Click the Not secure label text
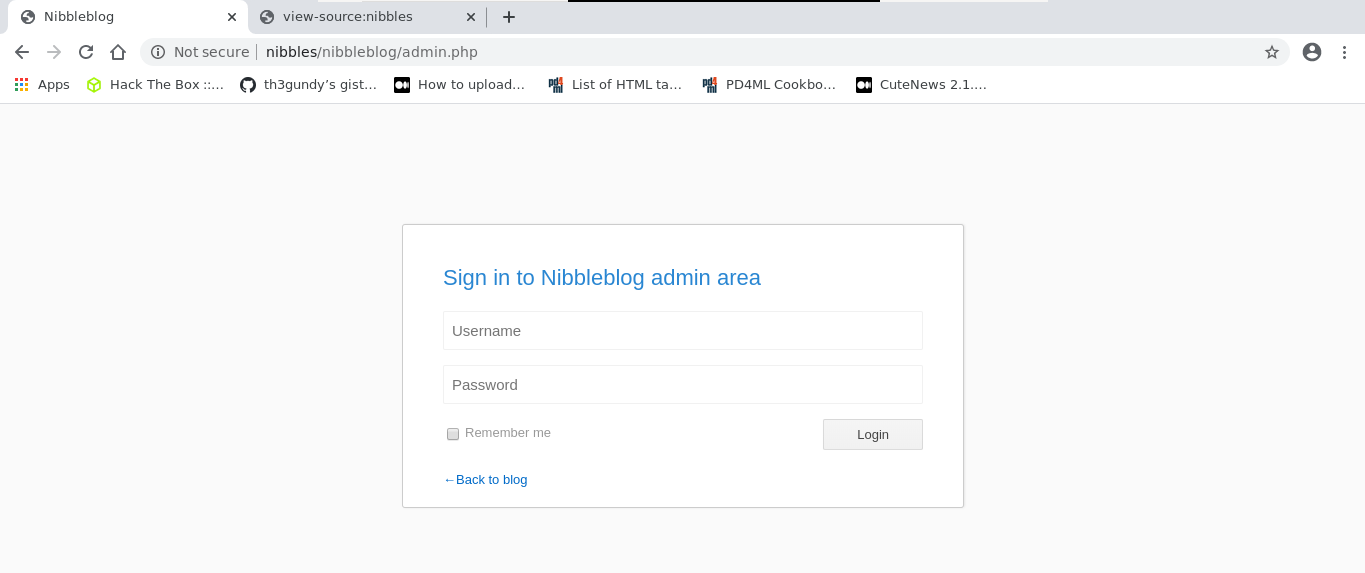The image size is (1365, 573). tap(211, 52)
